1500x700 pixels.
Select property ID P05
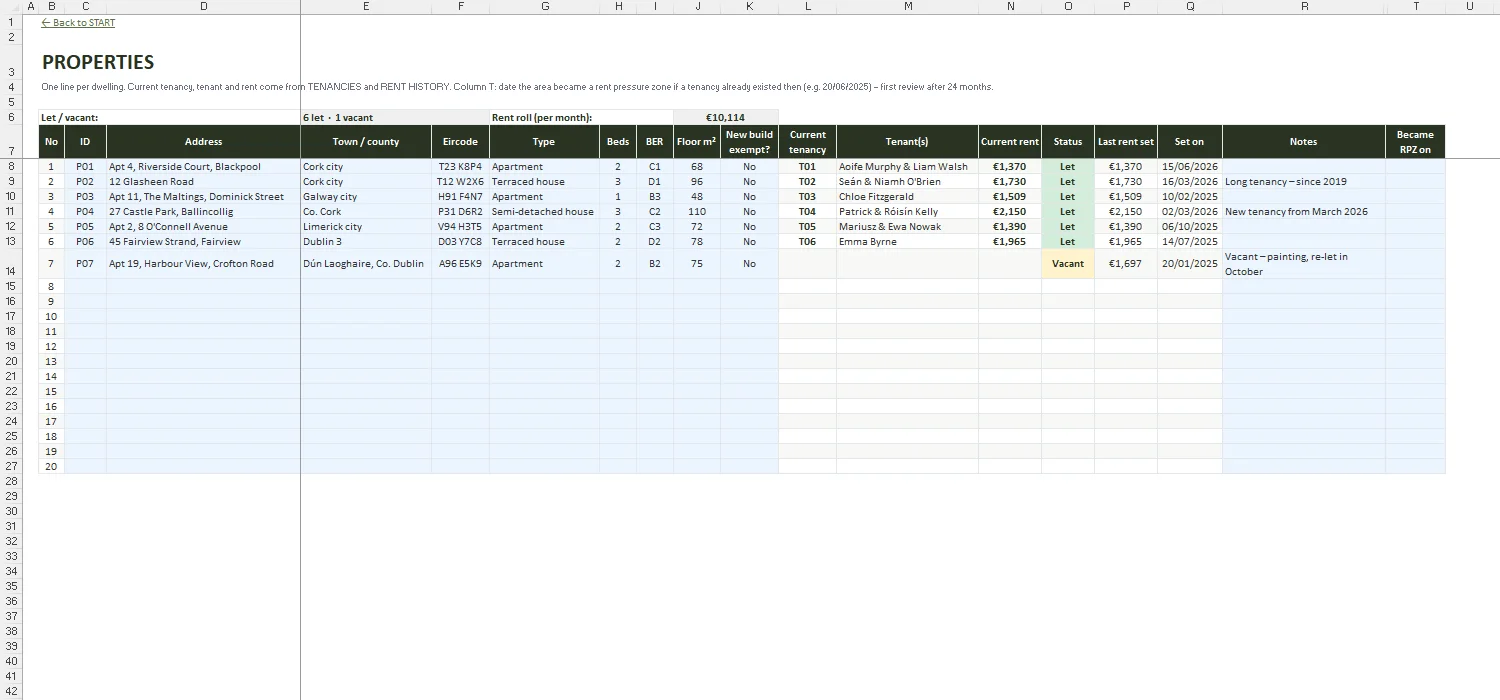point(85,227)
